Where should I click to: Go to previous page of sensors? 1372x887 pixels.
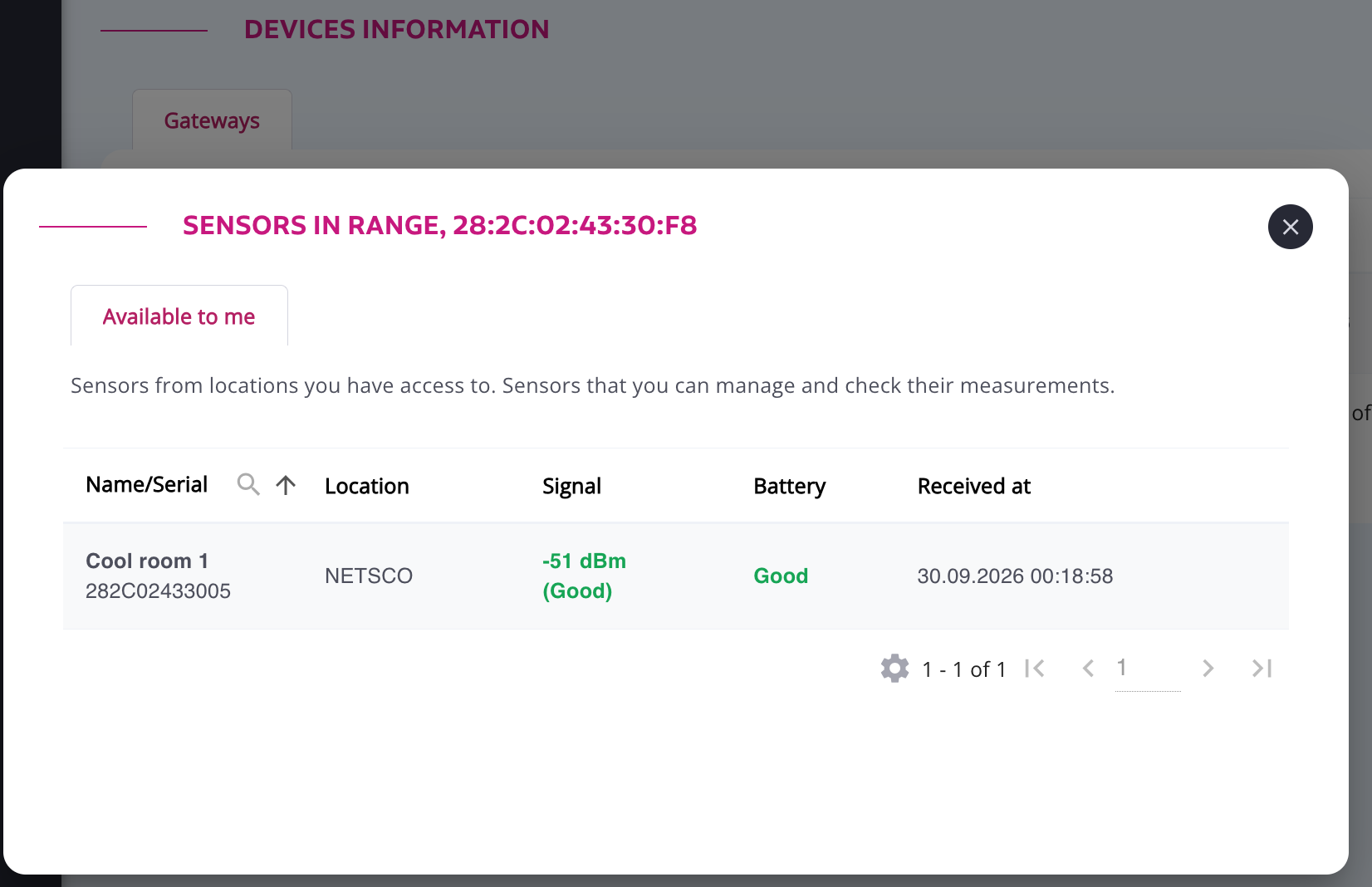tap(1088, 669)
